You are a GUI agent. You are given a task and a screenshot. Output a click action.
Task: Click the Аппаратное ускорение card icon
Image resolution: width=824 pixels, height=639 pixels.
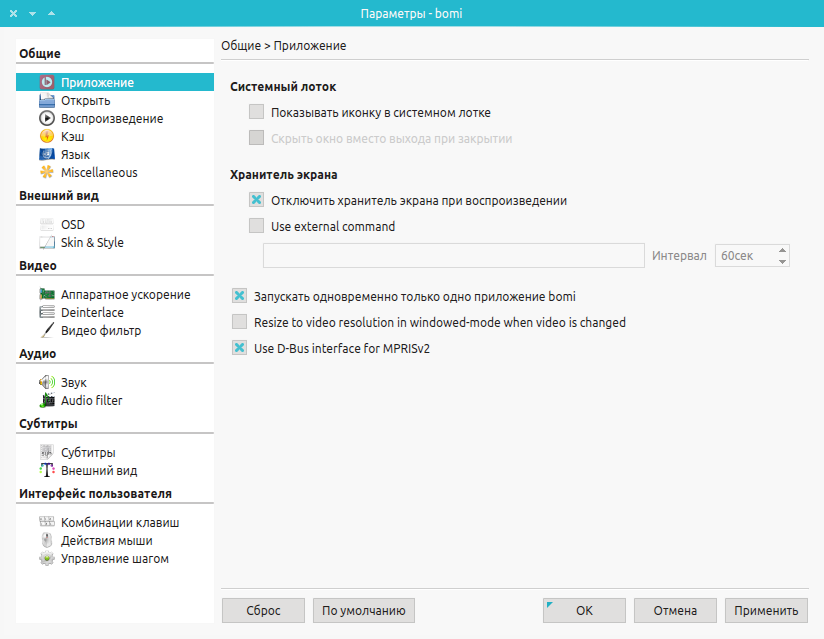(x=47, y=294)
